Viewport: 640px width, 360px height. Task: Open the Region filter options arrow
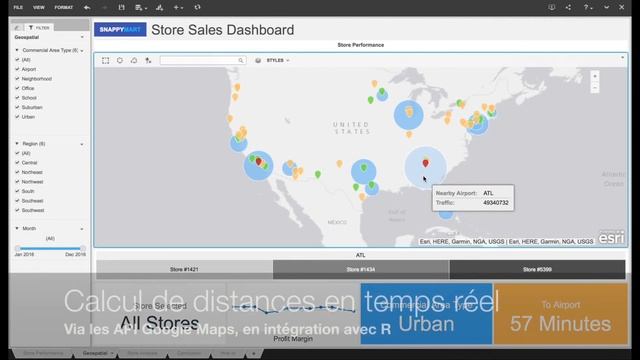[82, 144]
